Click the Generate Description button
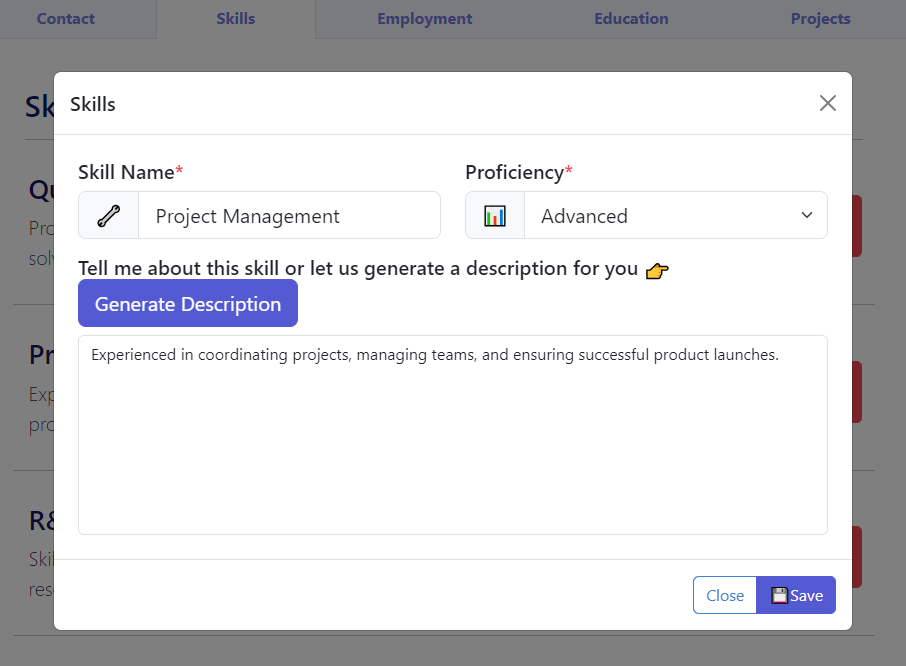906x666 pixels. [x=187, y=303]
